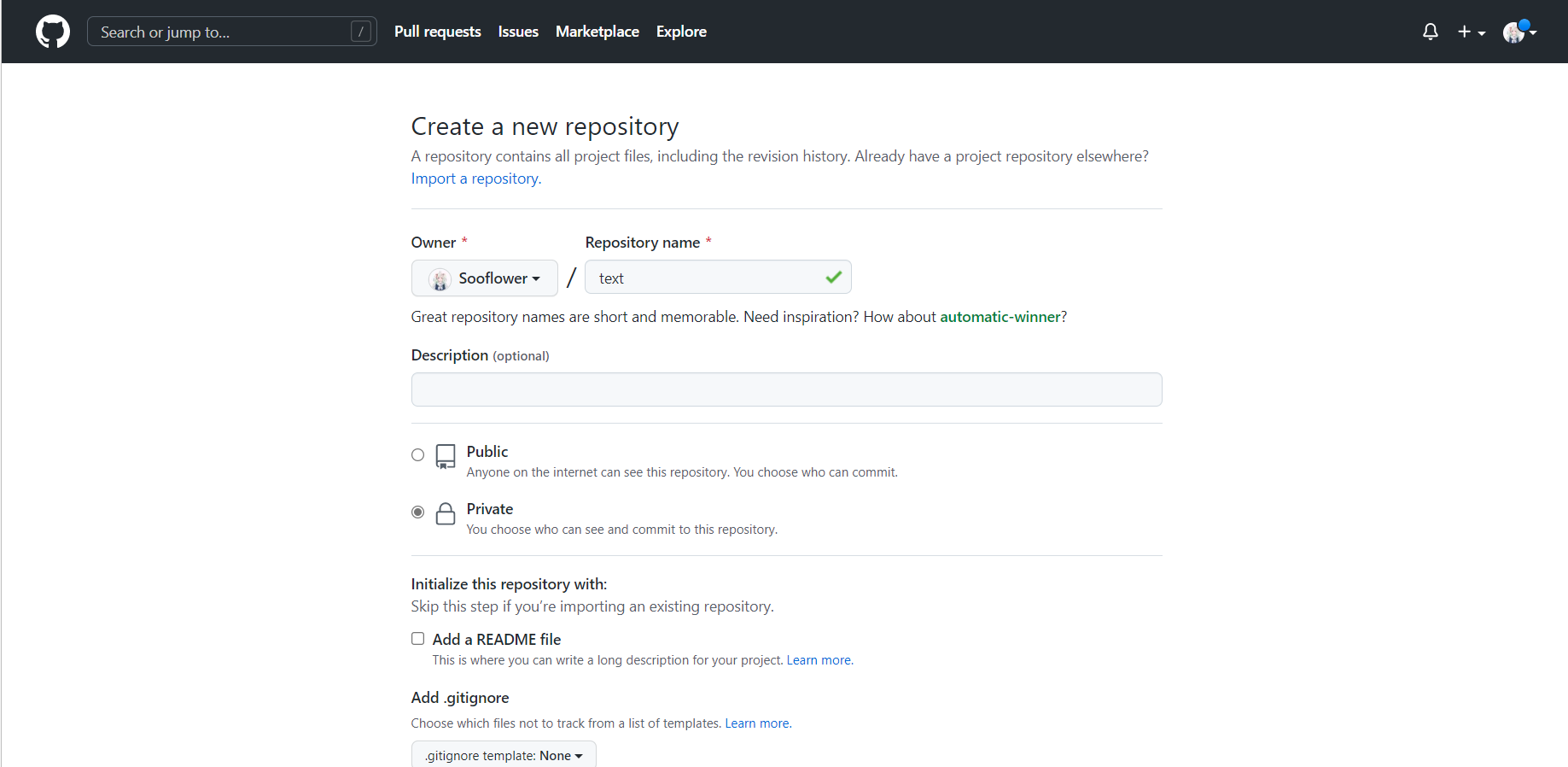Open the notifications bell
1568x767 pixels.
point(1431,32)
